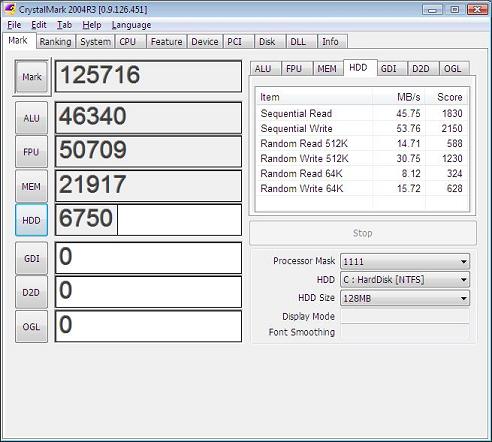Expand the Processor Mask dropdown
492x442 pixels.
click(405, 261)
